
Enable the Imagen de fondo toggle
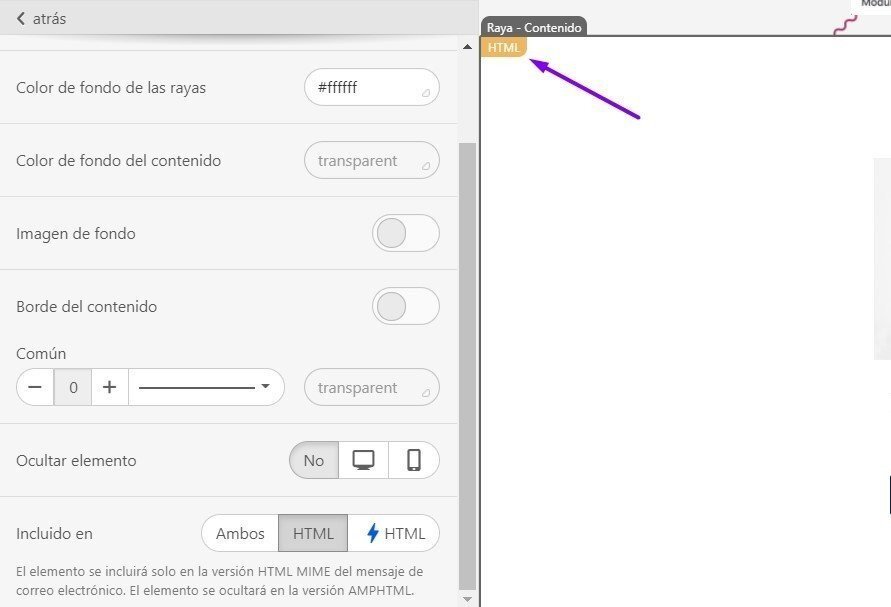405,233
